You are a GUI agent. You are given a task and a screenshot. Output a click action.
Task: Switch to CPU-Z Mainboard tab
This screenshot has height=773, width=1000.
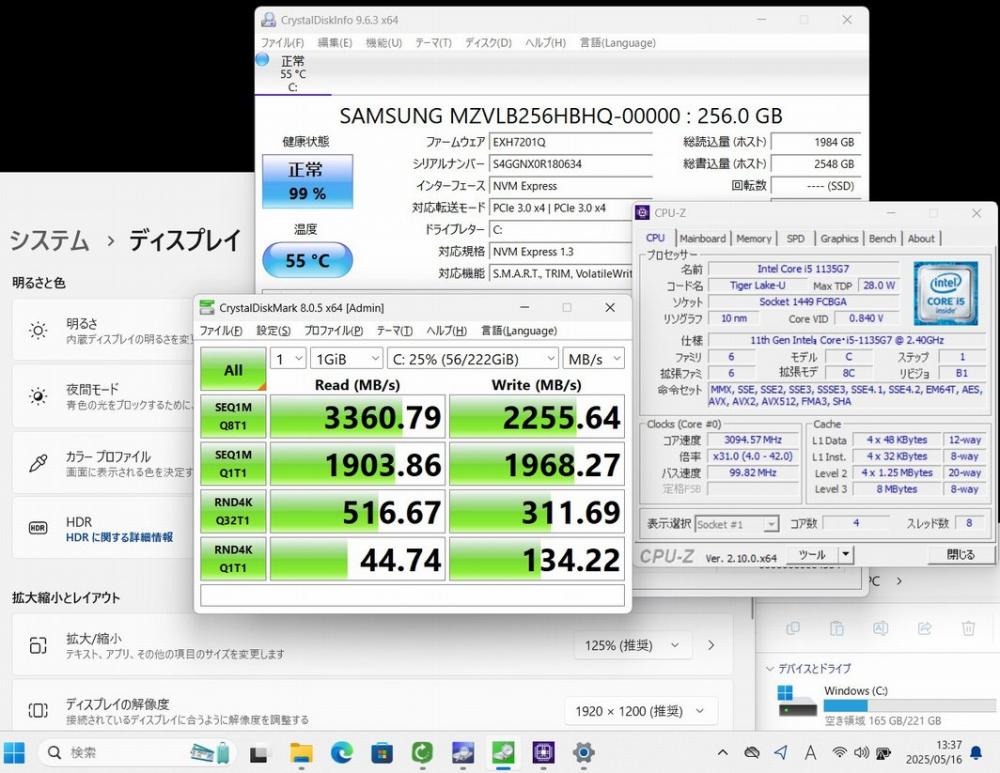click(703, 239)
